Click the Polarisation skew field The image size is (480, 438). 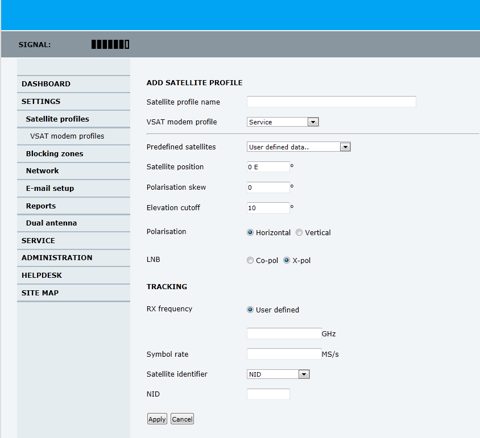(x=268, y=187)
